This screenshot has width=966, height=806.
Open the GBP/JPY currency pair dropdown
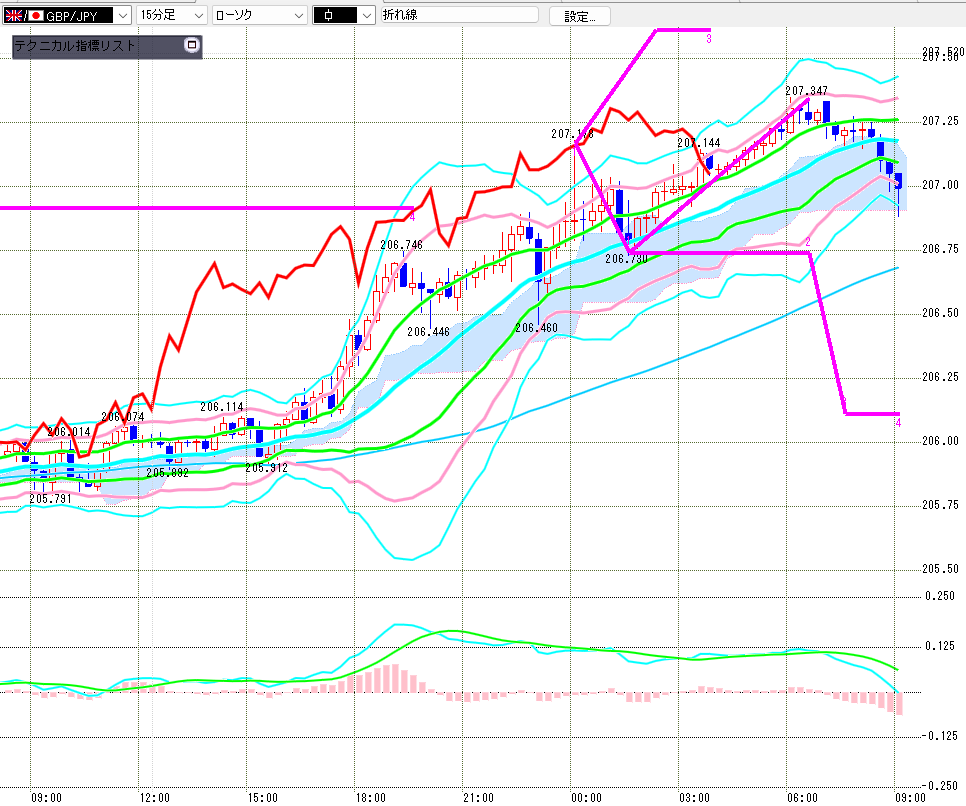[121, 16]
